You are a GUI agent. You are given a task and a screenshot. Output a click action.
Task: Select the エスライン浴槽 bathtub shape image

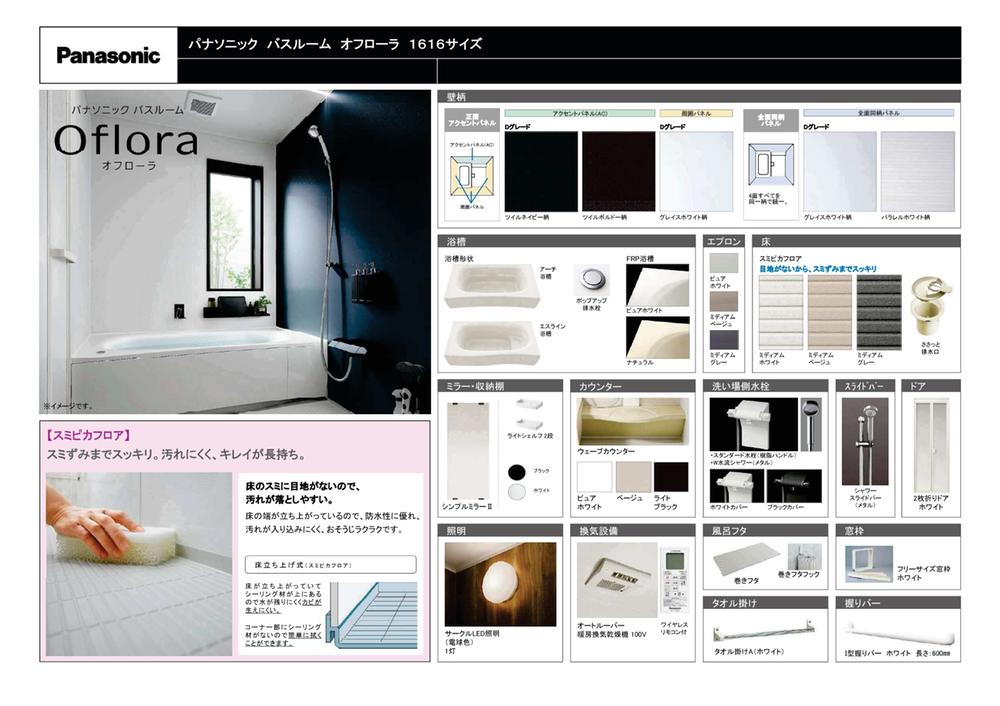[491, 339]
